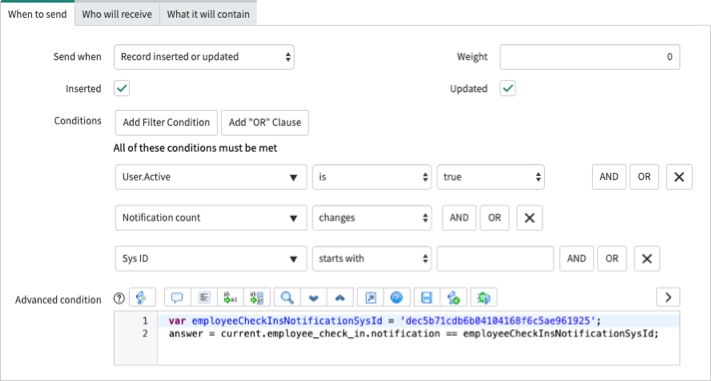Click the 'Advanced condition' label
The image size is (711, 381).
(58, 300)
